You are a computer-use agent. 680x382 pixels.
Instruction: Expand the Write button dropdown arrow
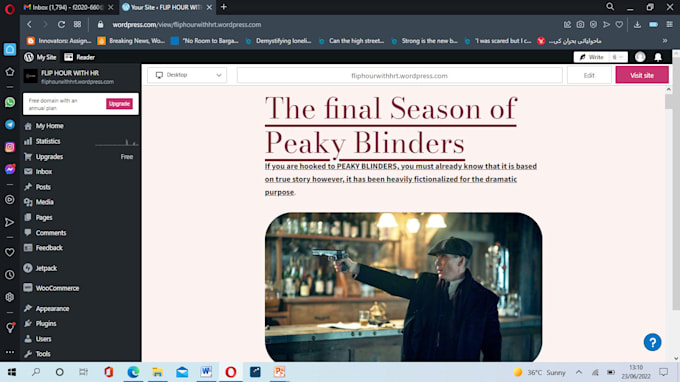618,57
